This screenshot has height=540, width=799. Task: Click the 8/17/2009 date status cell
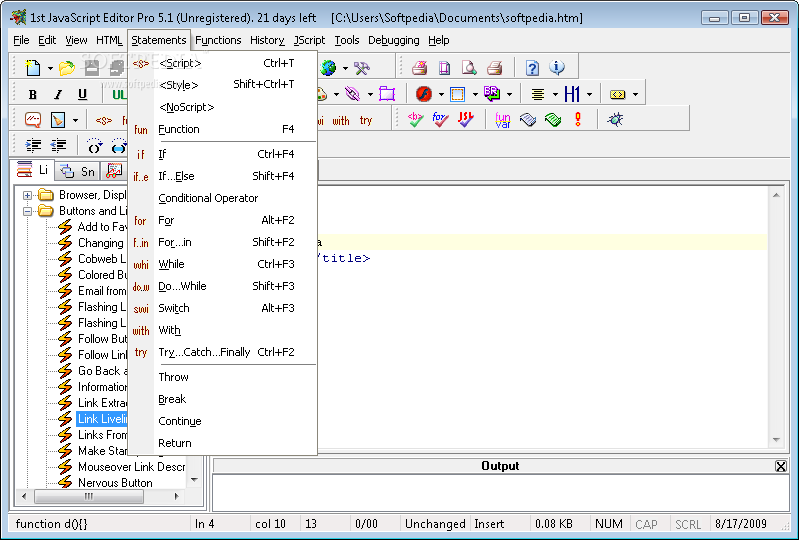(x=741, y=524)
